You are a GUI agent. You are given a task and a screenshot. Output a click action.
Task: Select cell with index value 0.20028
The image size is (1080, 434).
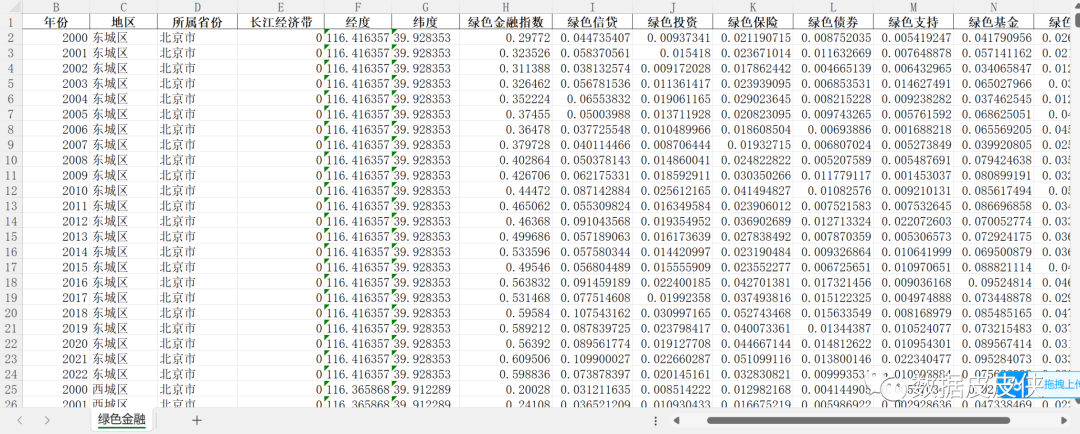tap(506, 389)
